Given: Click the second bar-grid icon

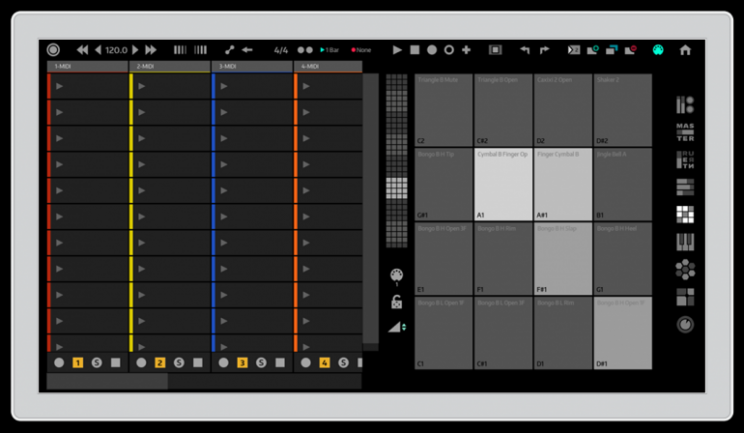Looking at the screenshot, I should 201,50.
